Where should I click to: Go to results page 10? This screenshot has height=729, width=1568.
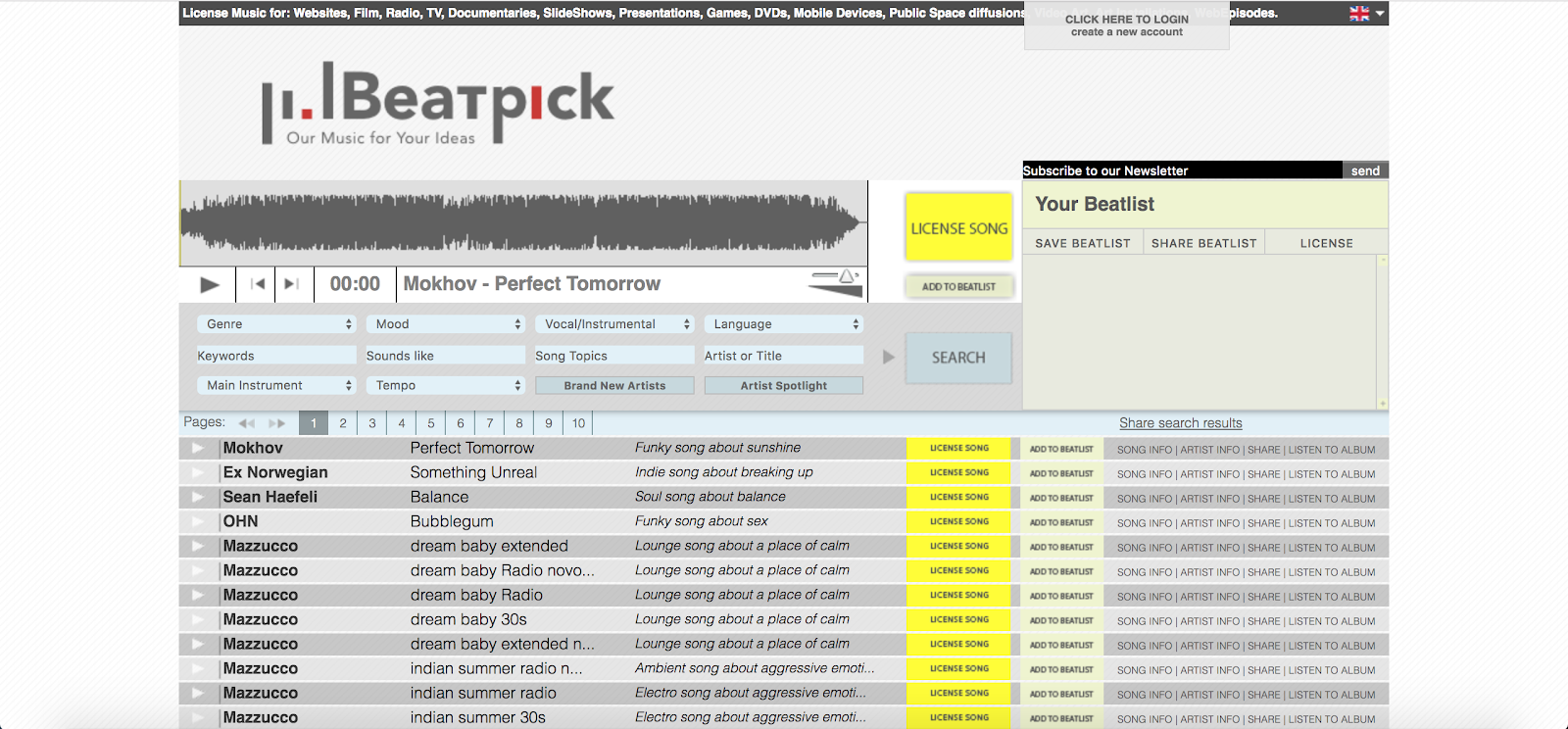579,423
